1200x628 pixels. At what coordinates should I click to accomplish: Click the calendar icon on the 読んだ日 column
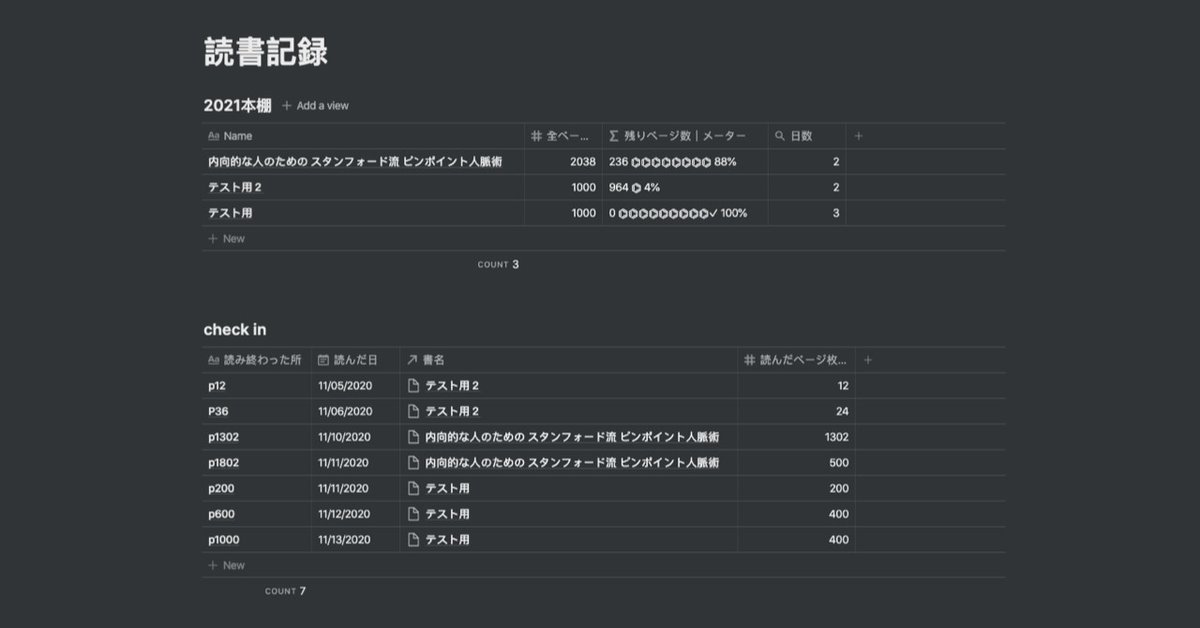tap(323, 359)
